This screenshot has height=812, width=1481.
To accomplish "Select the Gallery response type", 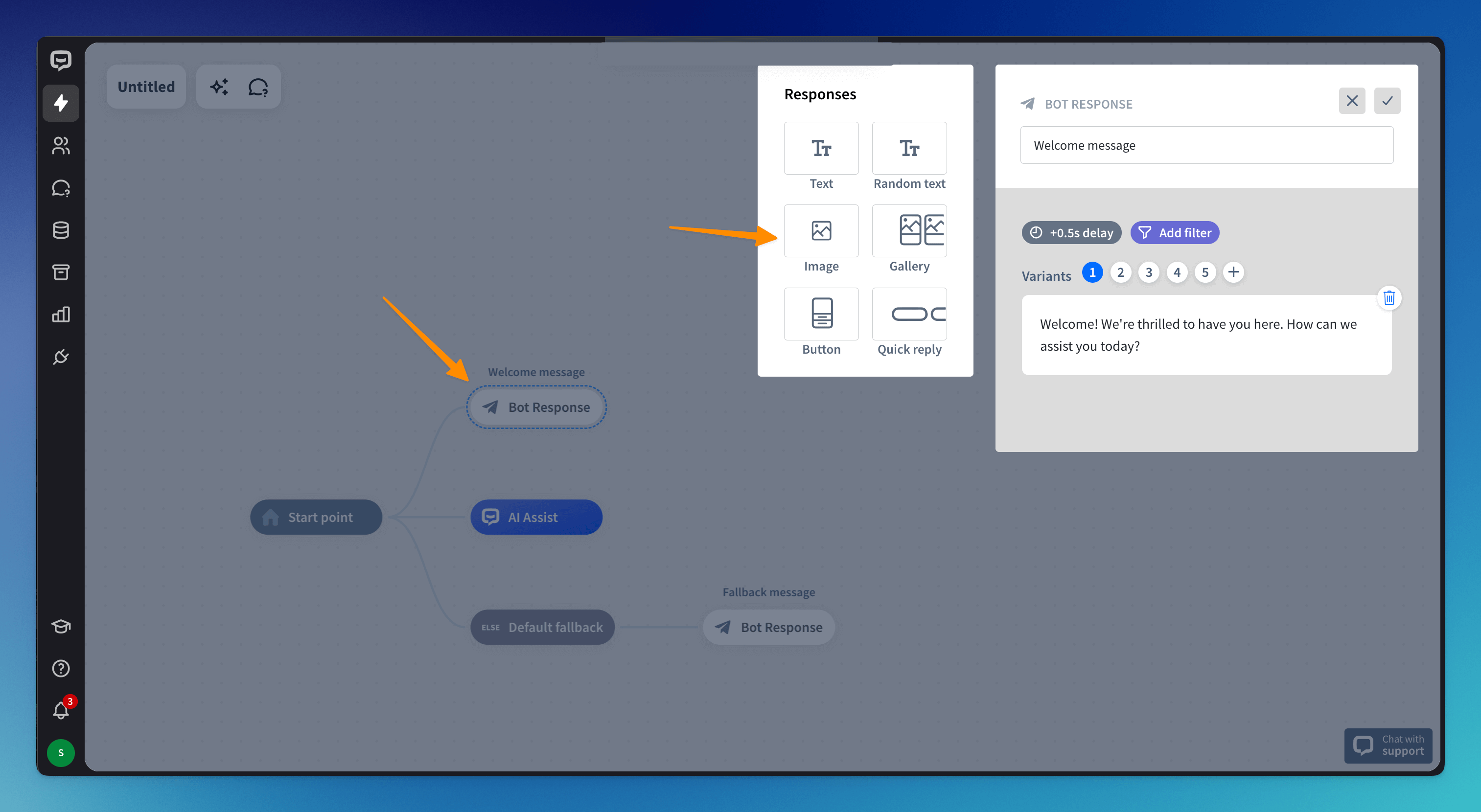I will point(909,231).
